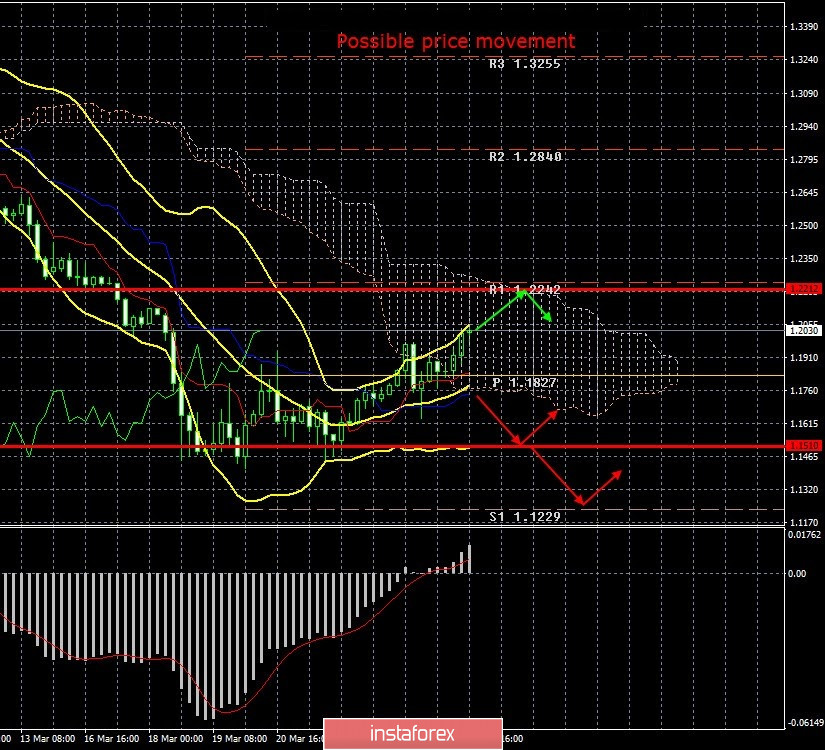Click the Possible price movement title

[456, 41]
